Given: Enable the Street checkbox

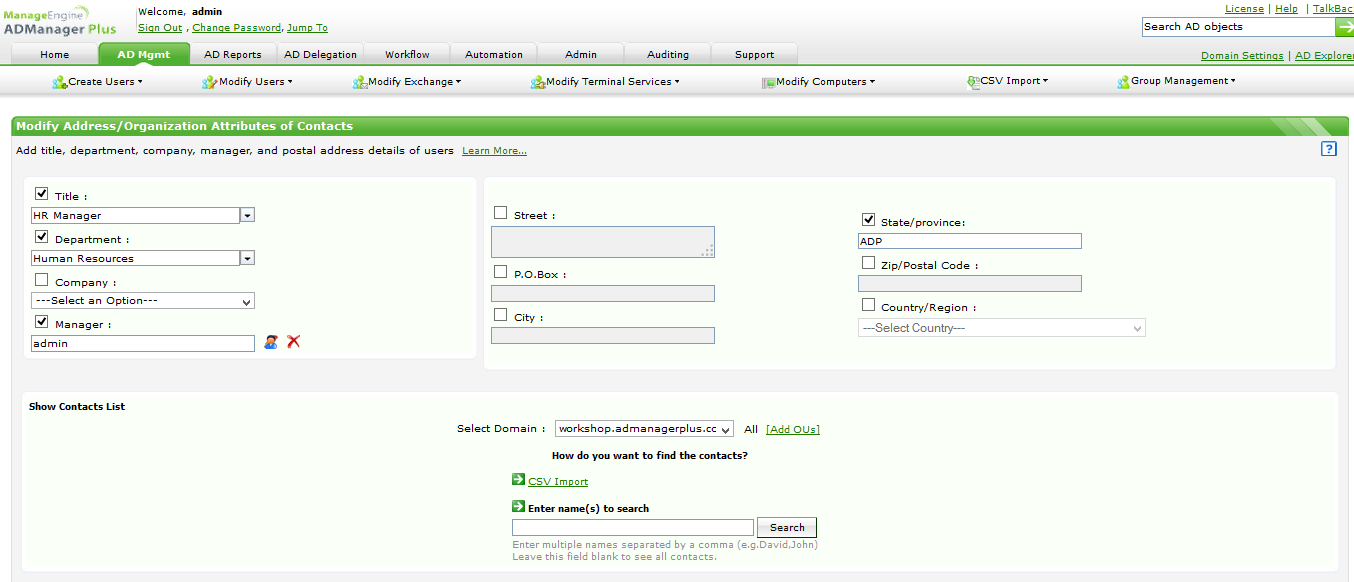Looking at the screenshot, I should click(501, 212).
